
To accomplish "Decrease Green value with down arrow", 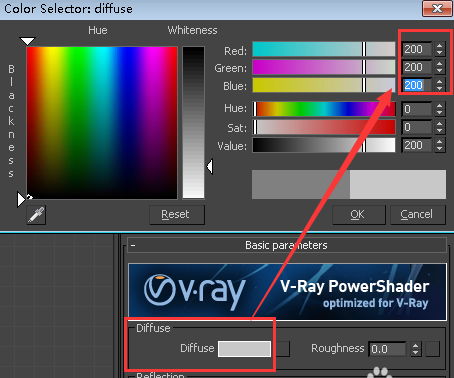I will pyautogui.click(x=440, y=71).
